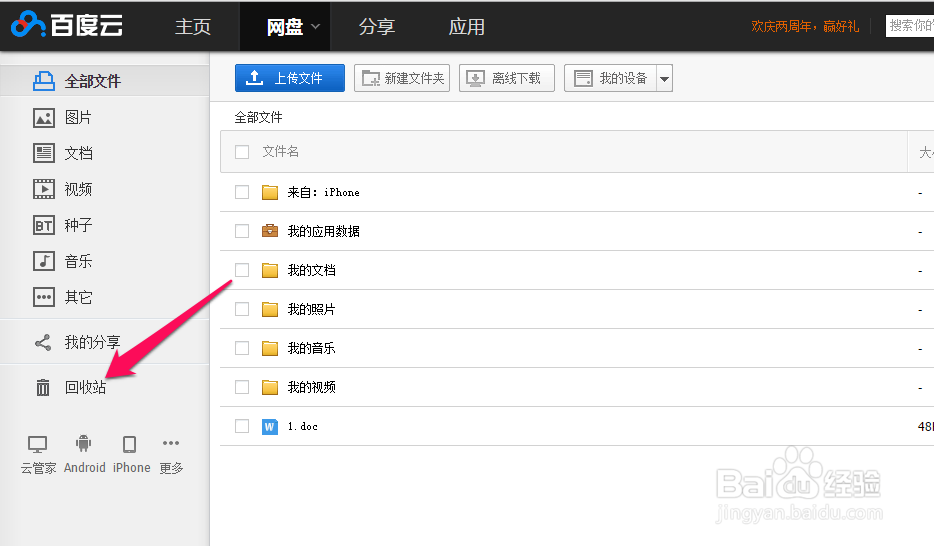
Task: Select 我的分享 label in the sidebar
Action: pyautogui.click(x=92, y=342)
